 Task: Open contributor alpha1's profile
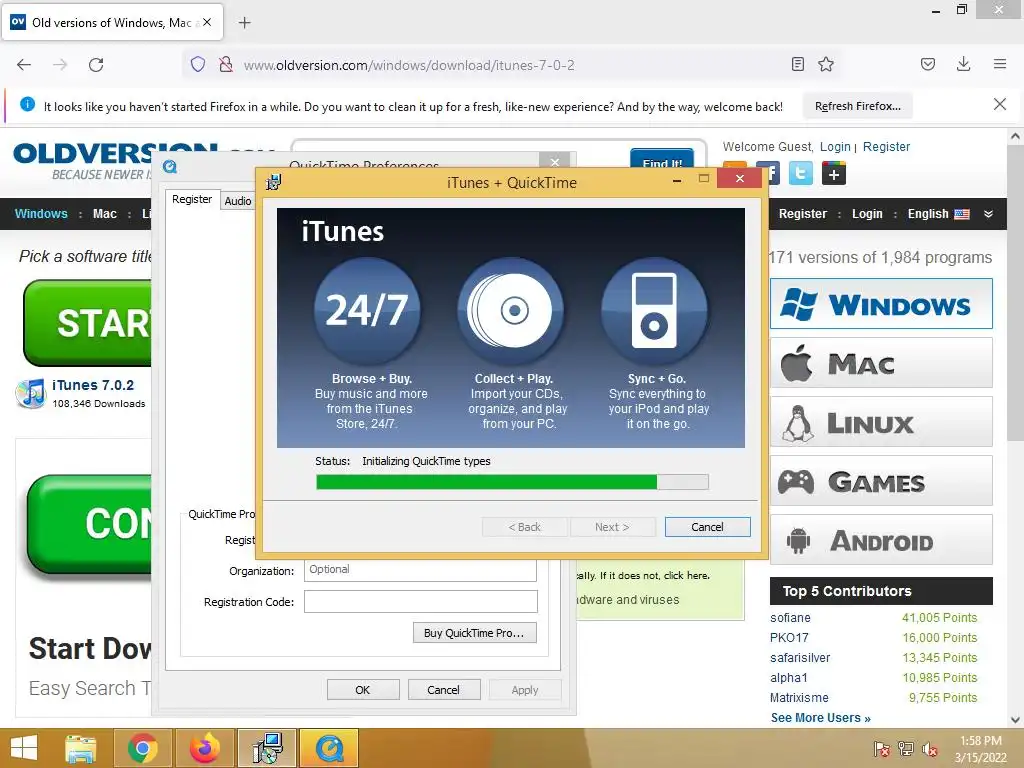pos(789,678)
